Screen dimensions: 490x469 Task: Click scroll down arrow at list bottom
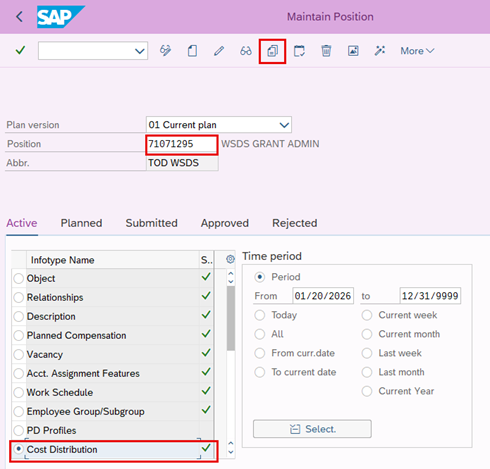231,452
